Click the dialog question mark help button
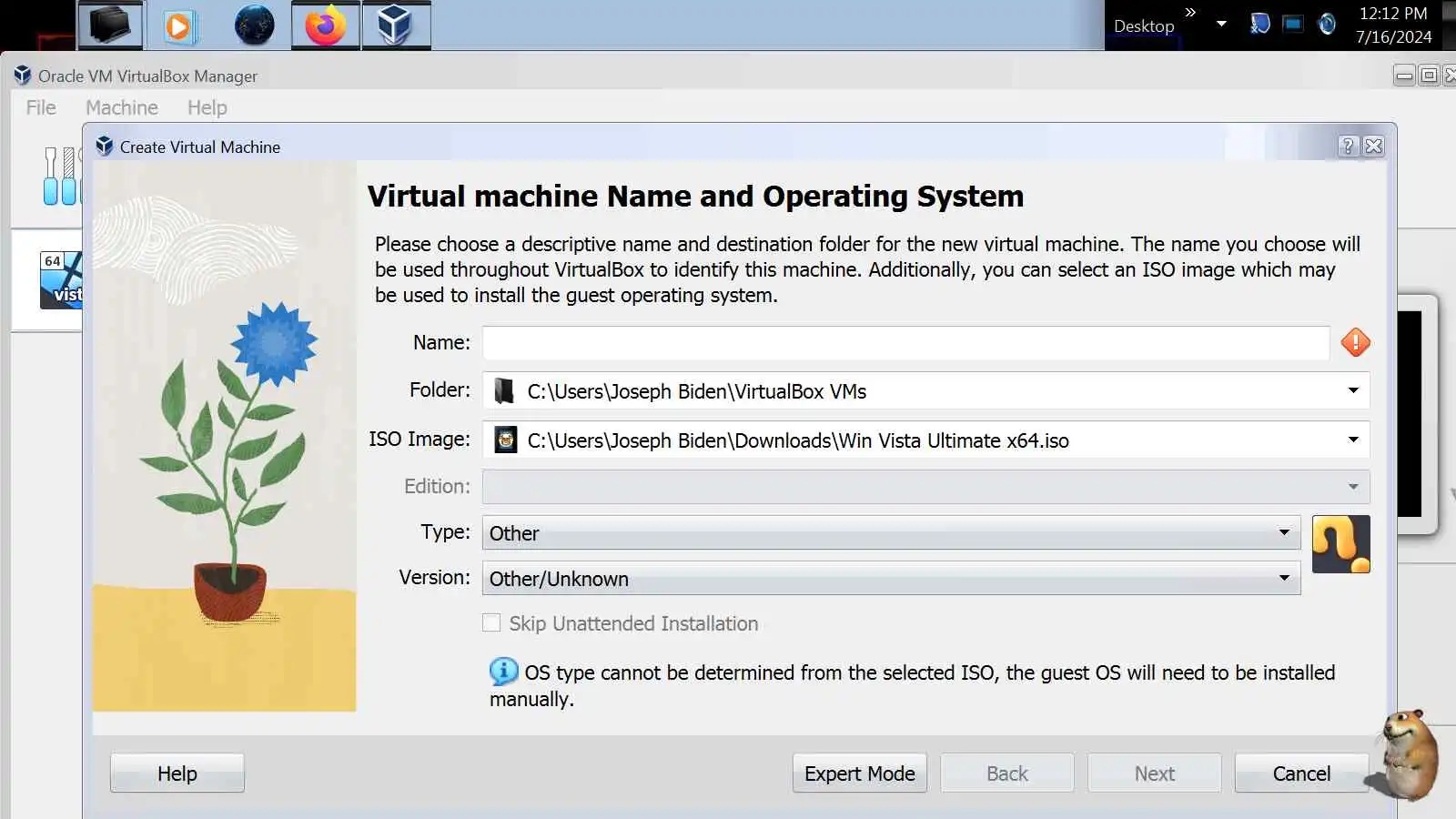The width and height of the screenshot is (1456, 819). pos(1348,146)
